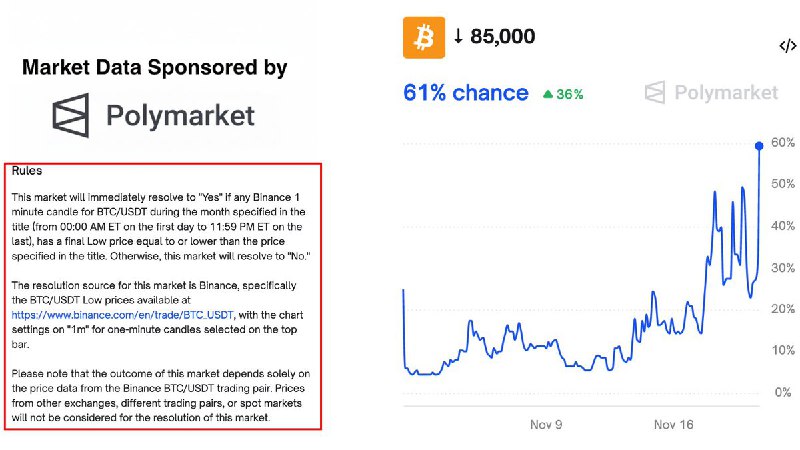Select the Nov 16 date label
800x450 pixels.
click(x=675, y=425)
